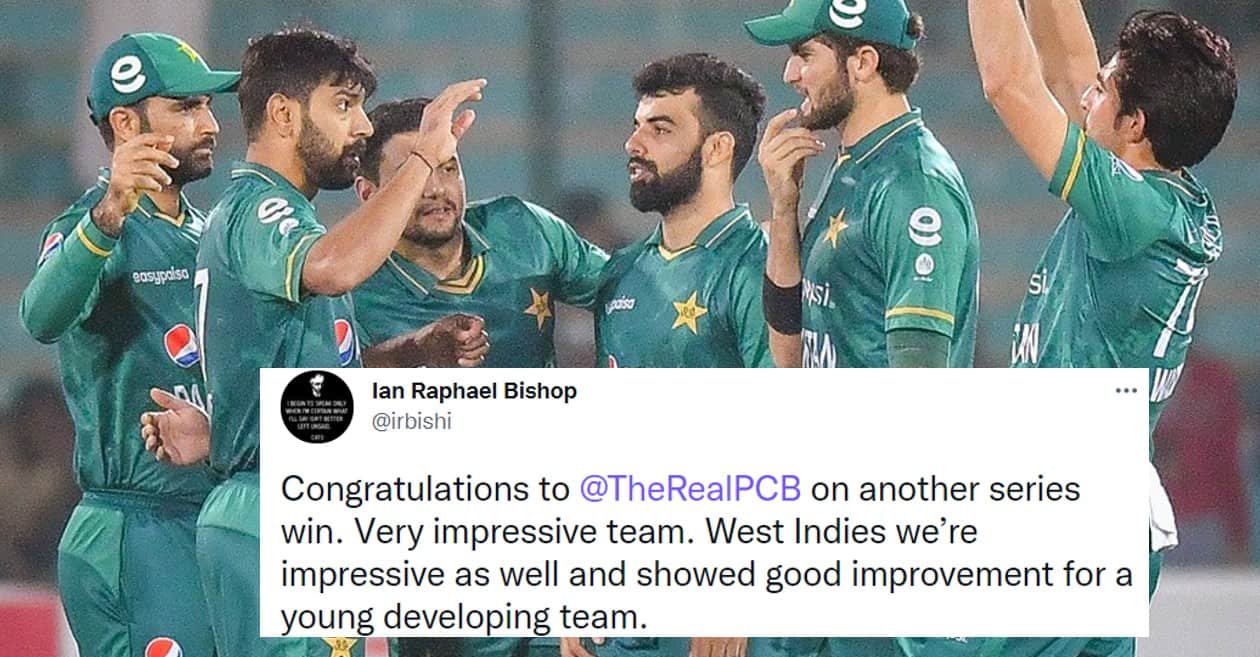Click the white circular "e" badge on chest
This screenshot has height=657, width=1260.
point(925,226)
